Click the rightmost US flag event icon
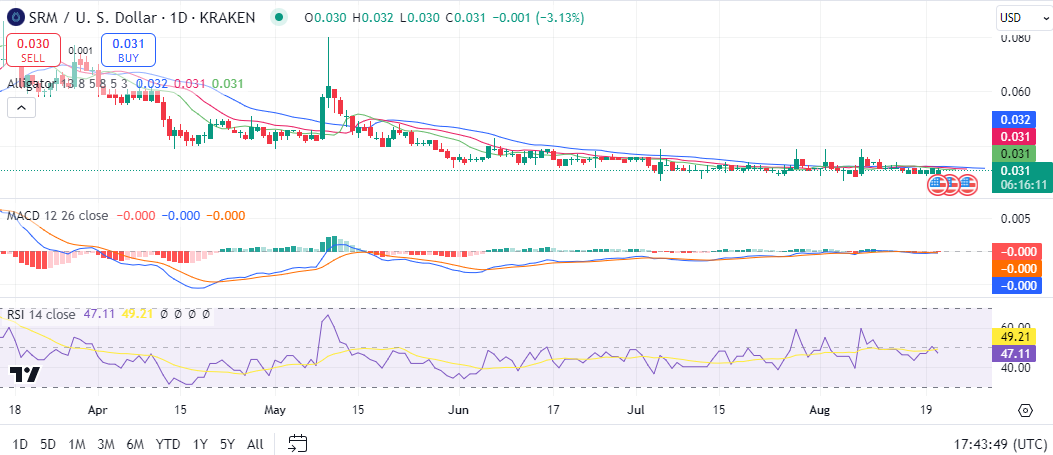The height and width of the screenshot is (455, 1053). pyautogui.click(x=967, y=185)
